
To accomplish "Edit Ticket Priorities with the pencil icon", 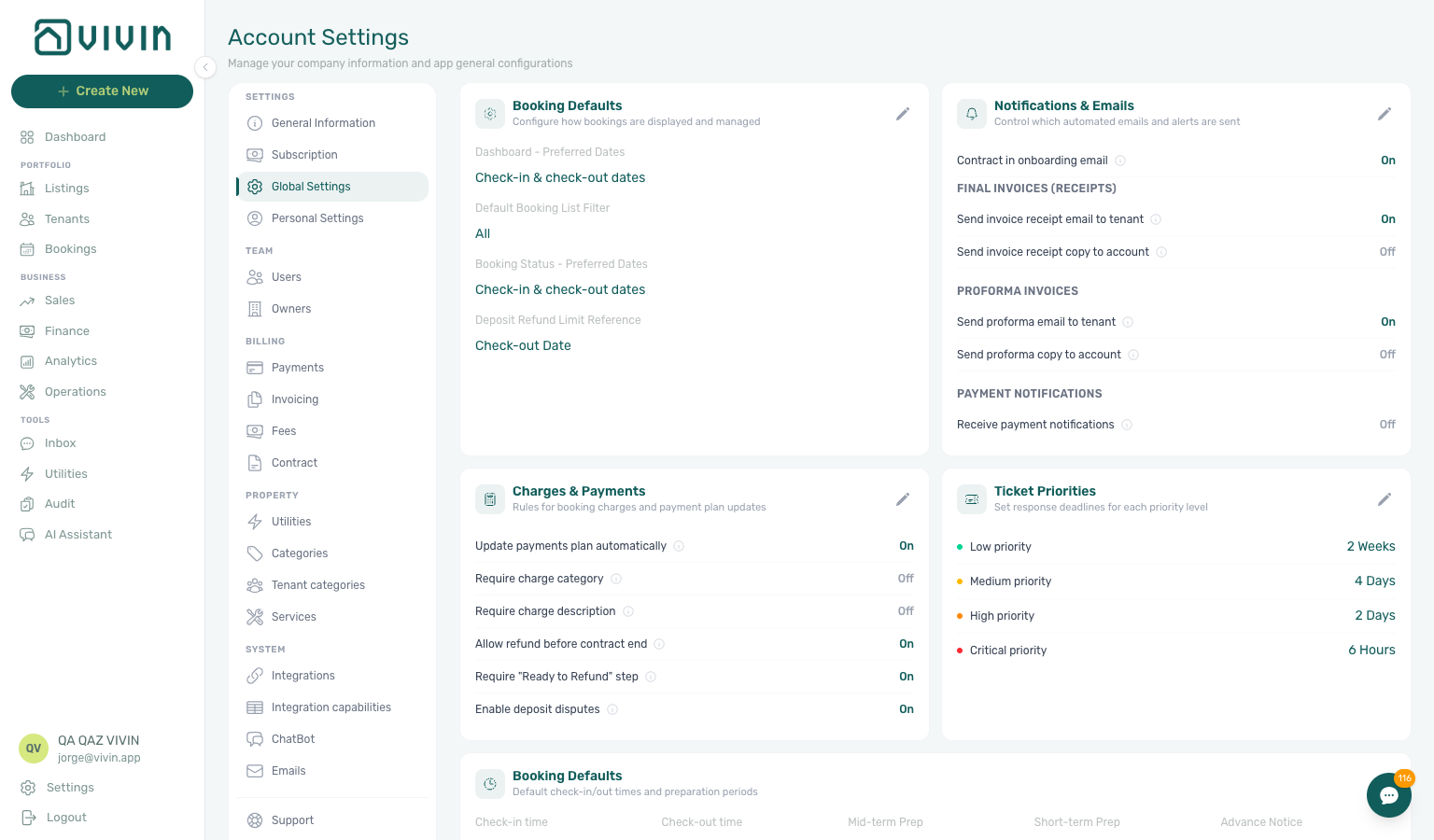I will (1385, 499).
